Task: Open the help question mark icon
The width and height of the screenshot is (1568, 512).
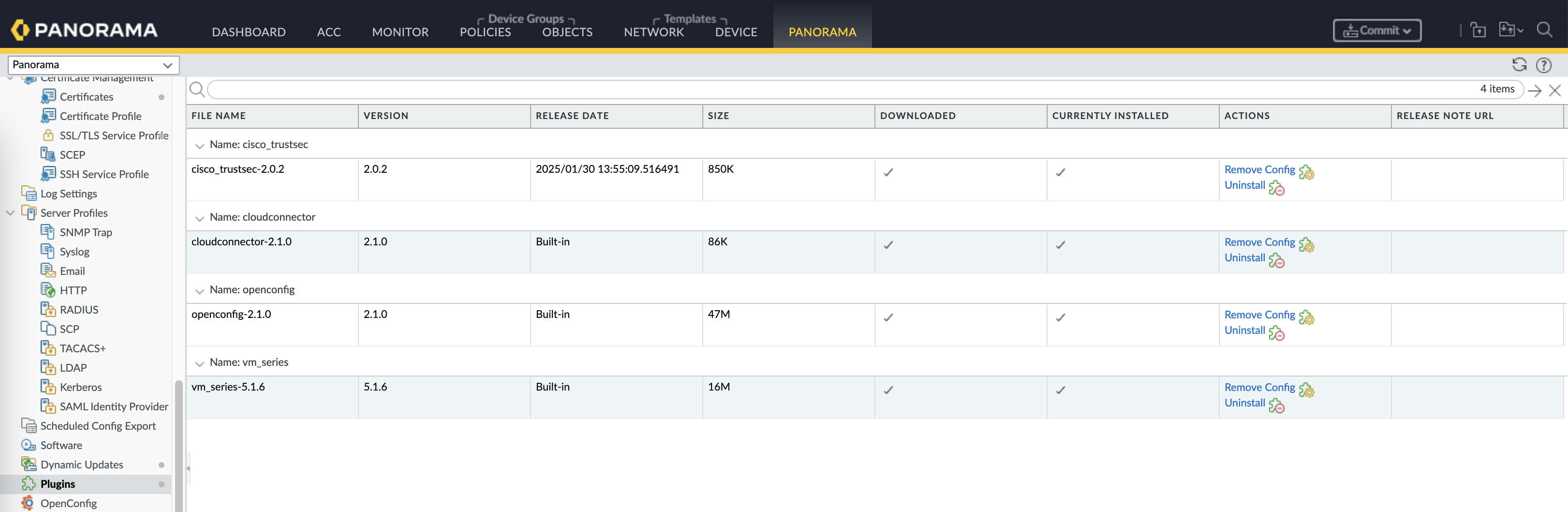Action: pyautogui.click(x=1543, y=64)
